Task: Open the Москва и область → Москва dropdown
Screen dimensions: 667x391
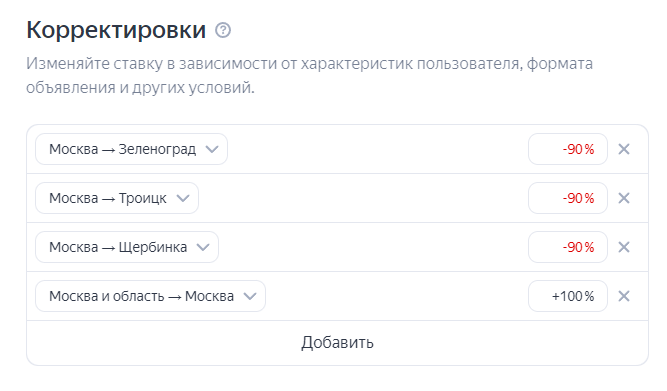Action: click(x=151, y=296)
